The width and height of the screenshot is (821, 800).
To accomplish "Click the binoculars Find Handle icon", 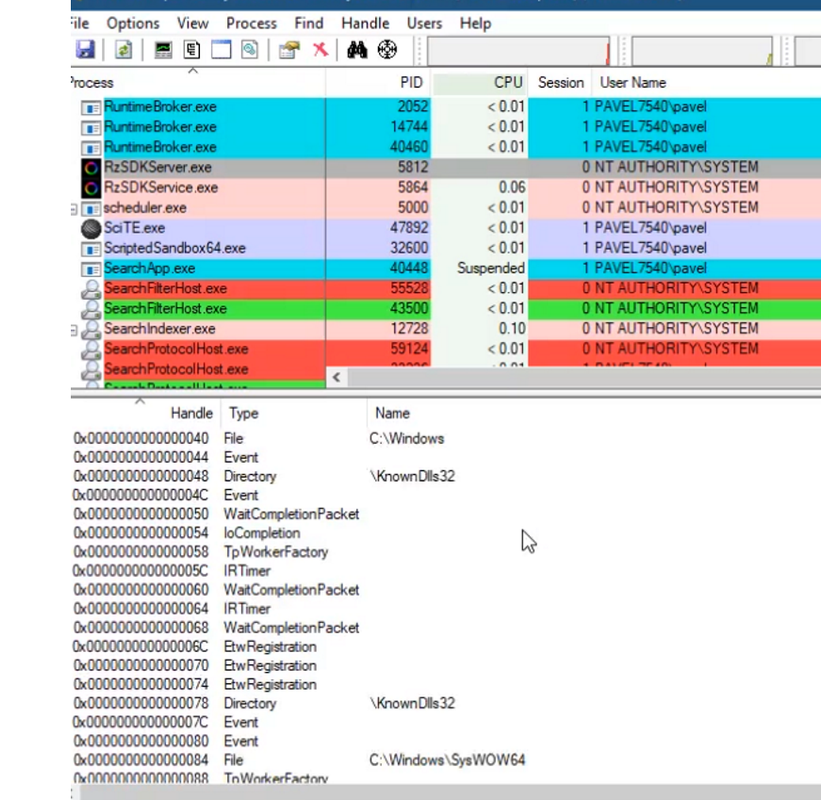I will [357, 50].
